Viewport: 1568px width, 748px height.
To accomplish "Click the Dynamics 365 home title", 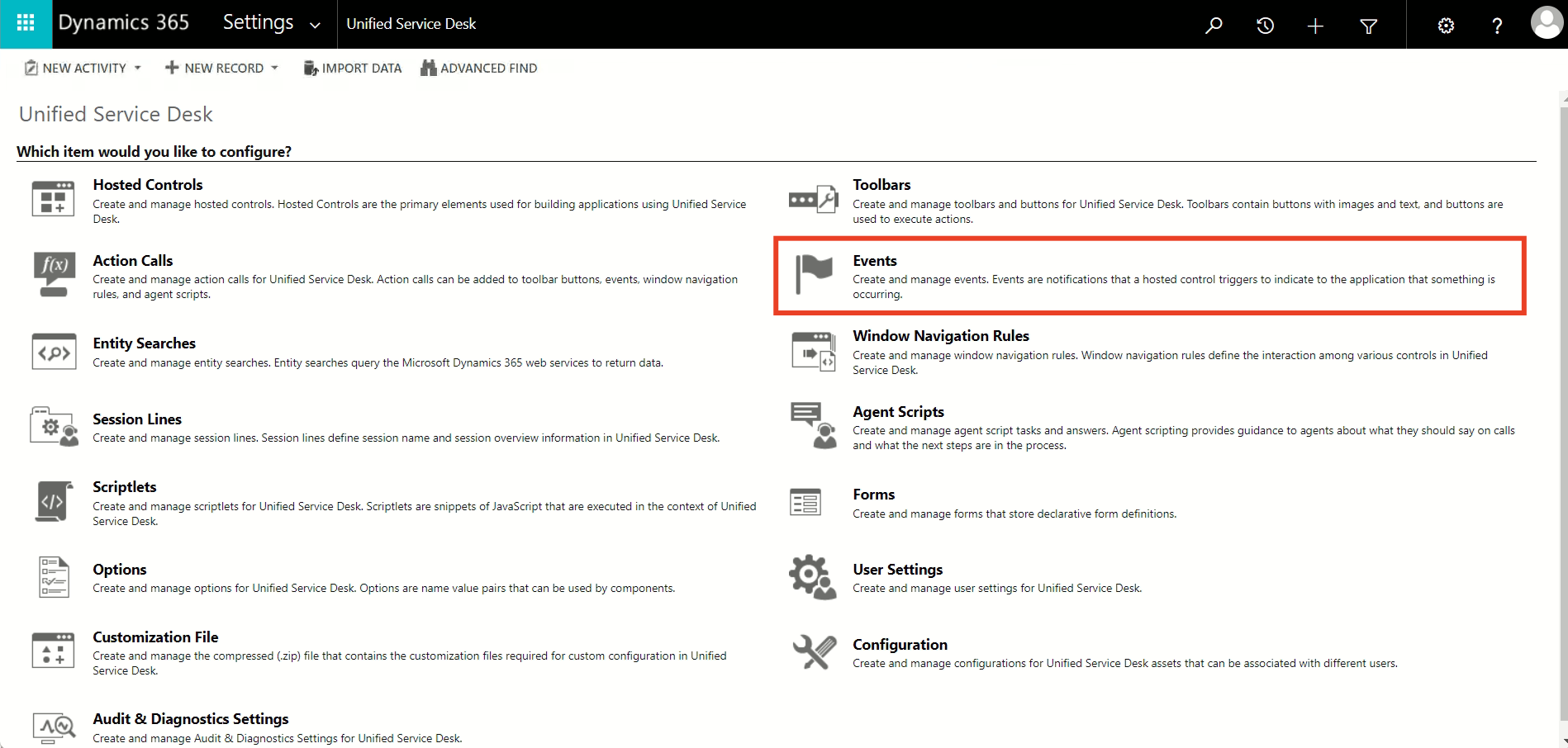I will pyautogui.click(x=124, y=22).
